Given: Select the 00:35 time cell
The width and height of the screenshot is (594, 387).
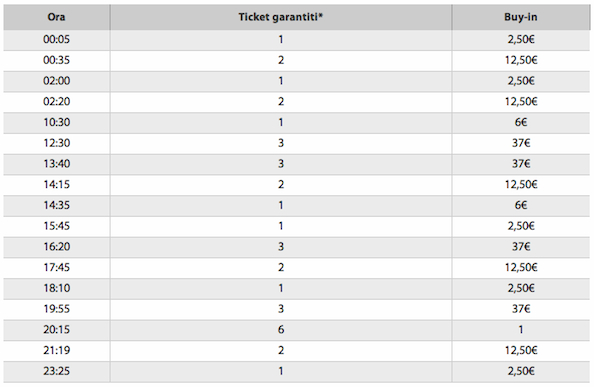Looking at the screenshot, I should coord(56,60).
